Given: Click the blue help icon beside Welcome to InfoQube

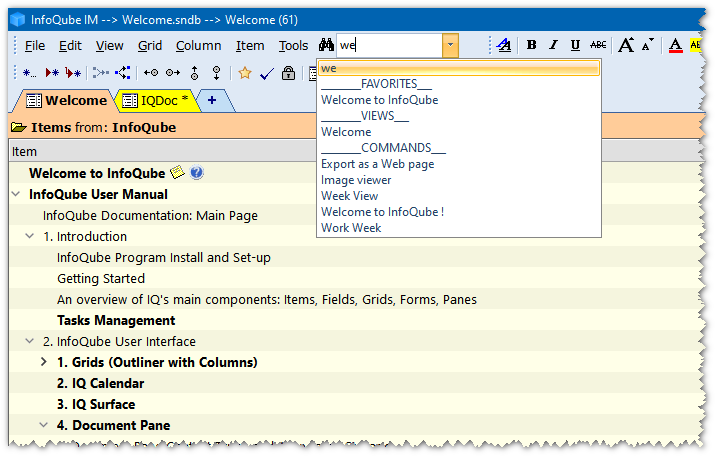Looking at the screenshot, I should (197, 172).
